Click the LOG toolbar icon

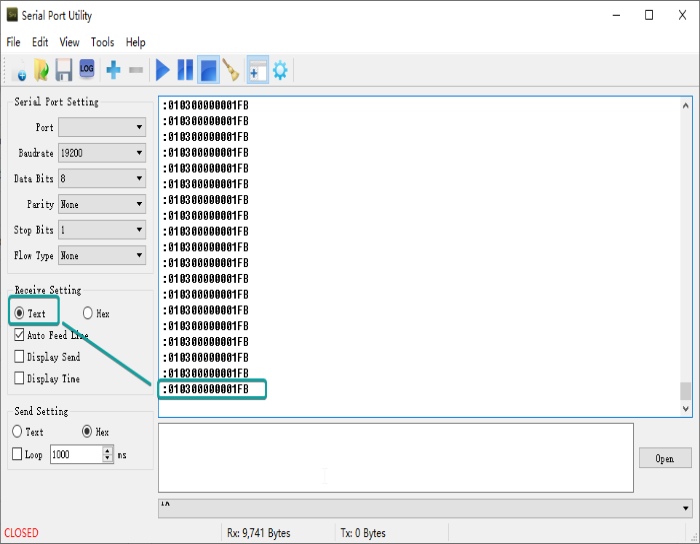point(87,70)
